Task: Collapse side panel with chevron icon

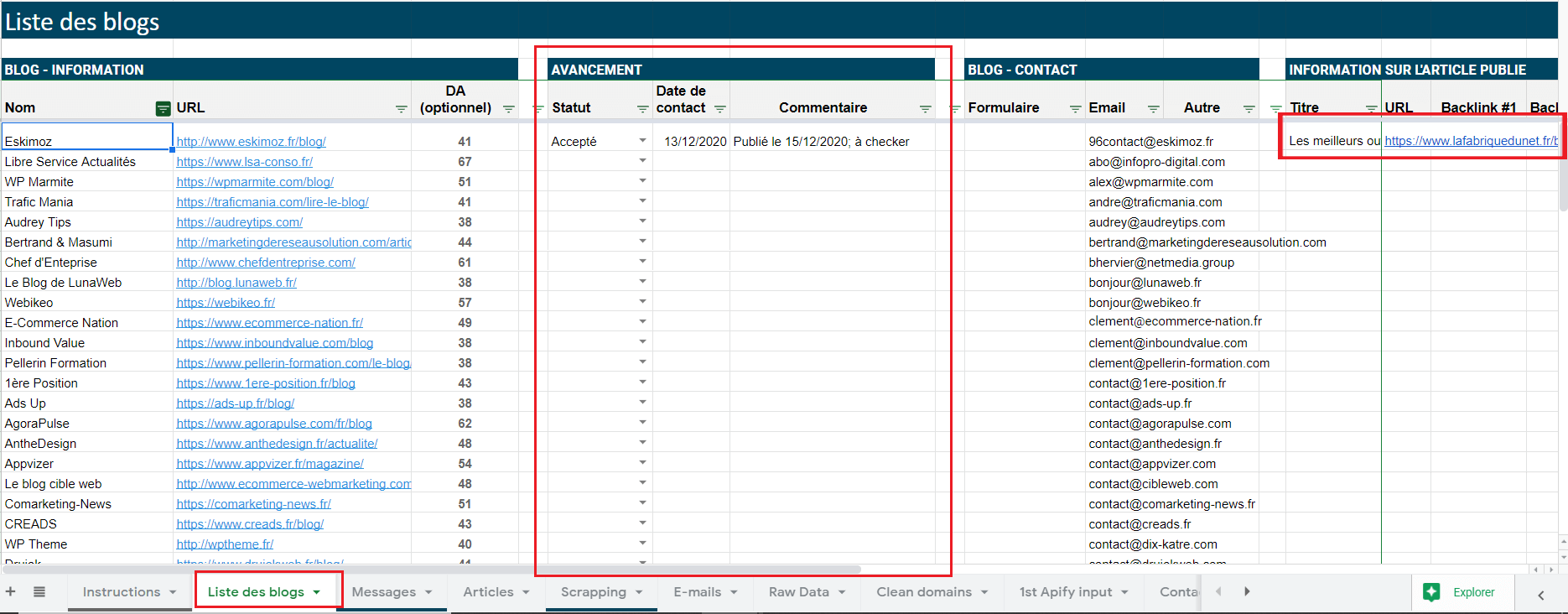Action: coord(1540,595)
